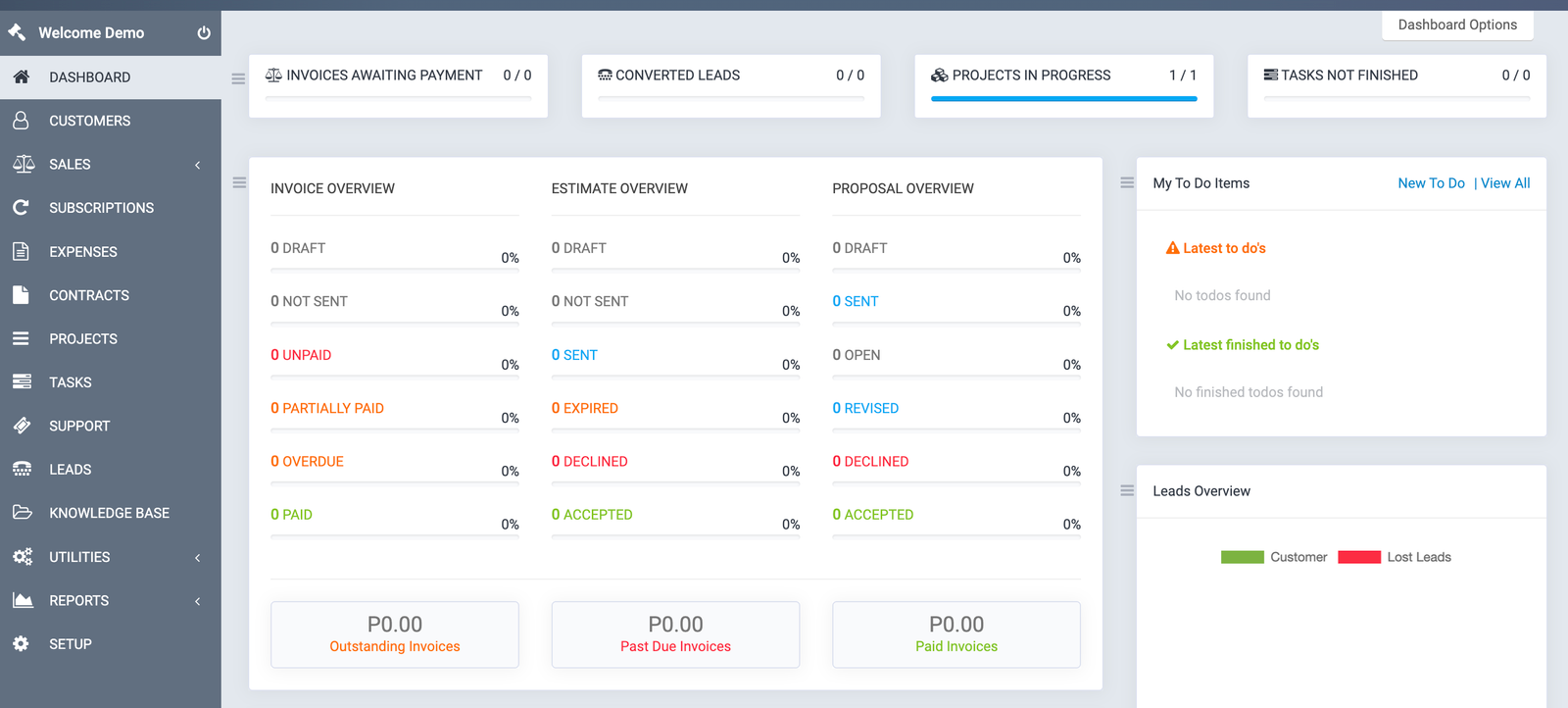Click the drag handle next to Leads Overview
The image size is (1568, 708).
coord(1127,490)
